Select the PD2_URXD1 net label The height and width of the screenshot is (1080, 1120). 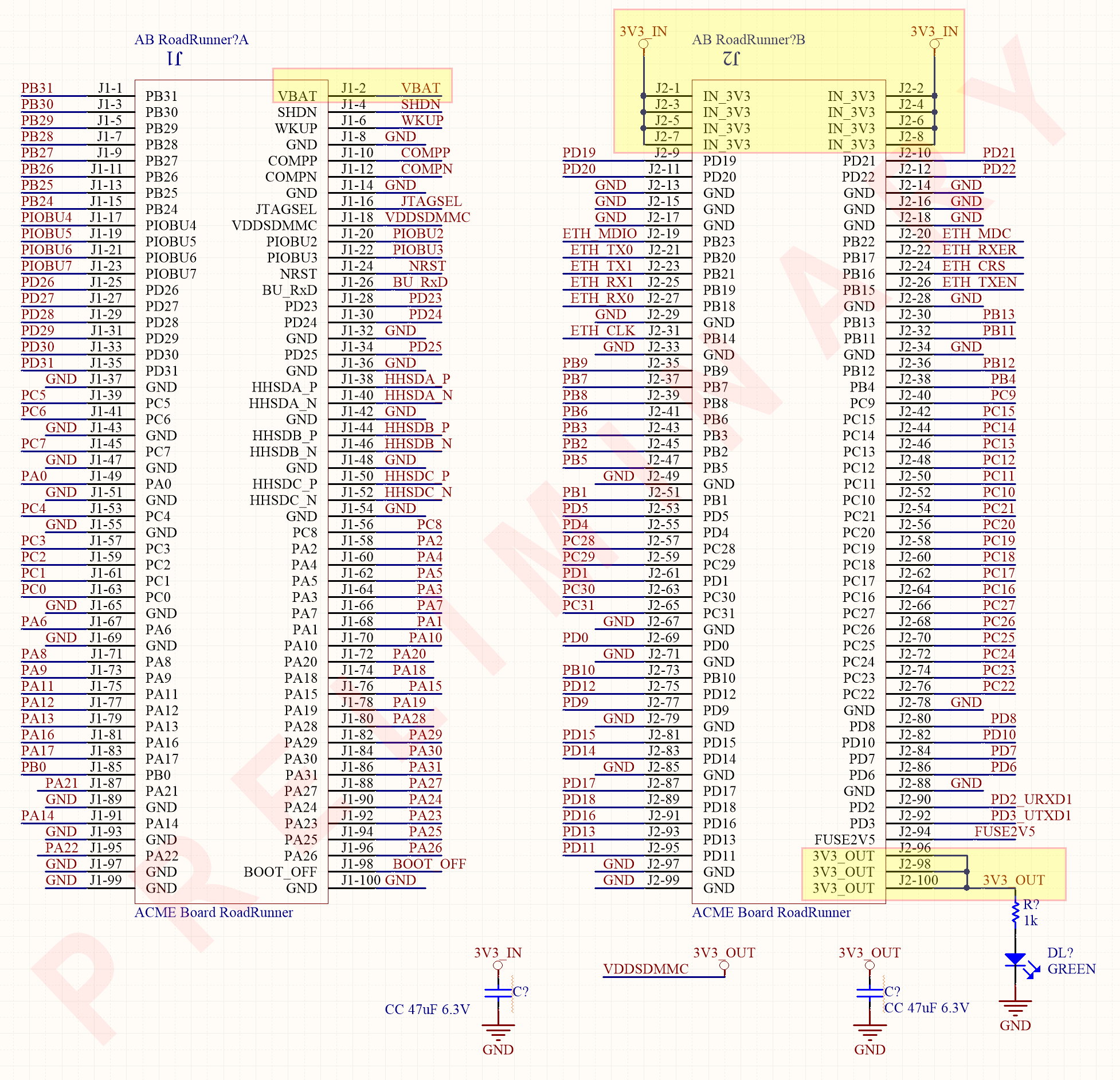(x=1031, y=799)
